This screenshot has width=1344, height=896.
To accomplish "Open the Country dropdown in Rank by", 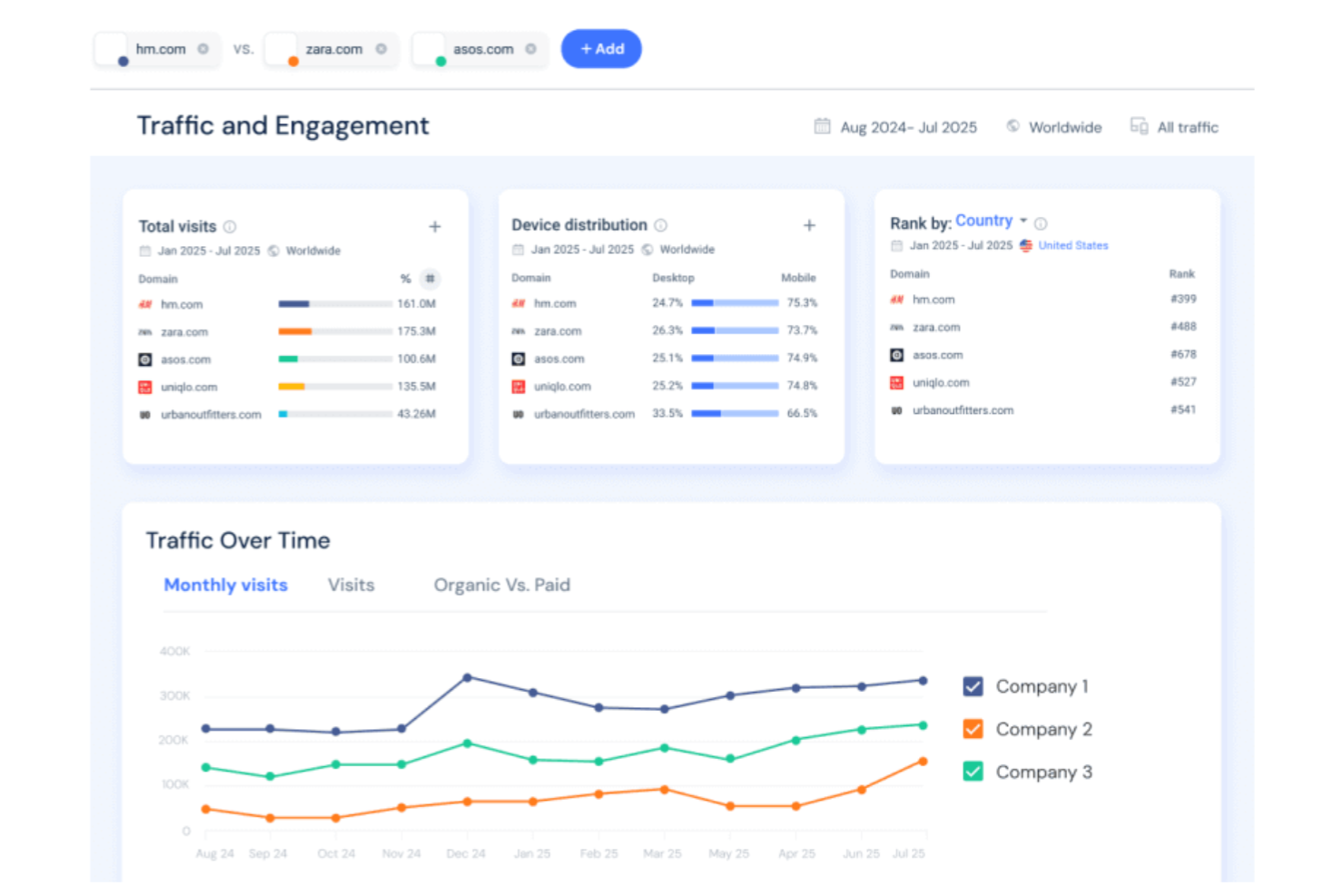I will tap(992, 221).
